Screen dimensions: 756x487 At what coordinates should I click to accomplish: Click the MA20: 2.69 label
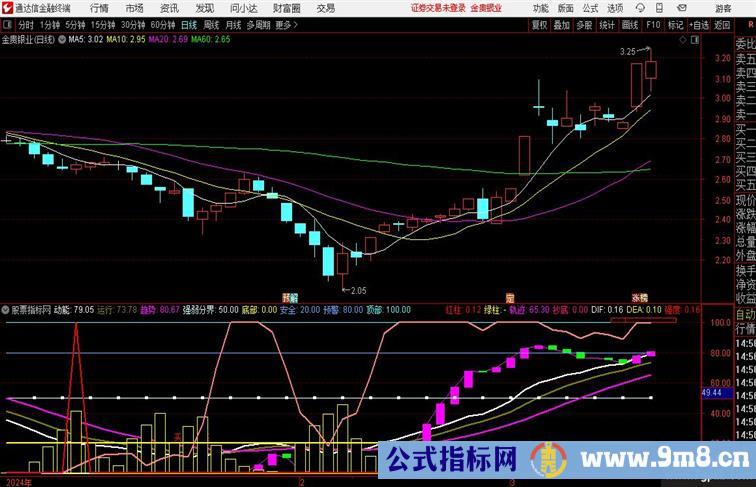tap(168, 40)
